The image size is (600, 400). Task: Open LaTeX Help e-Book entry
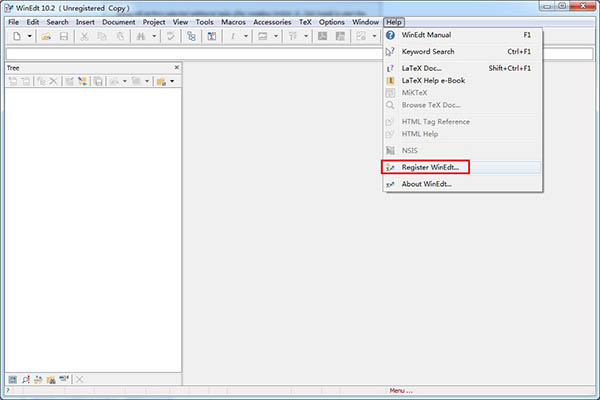pos(462,80)
